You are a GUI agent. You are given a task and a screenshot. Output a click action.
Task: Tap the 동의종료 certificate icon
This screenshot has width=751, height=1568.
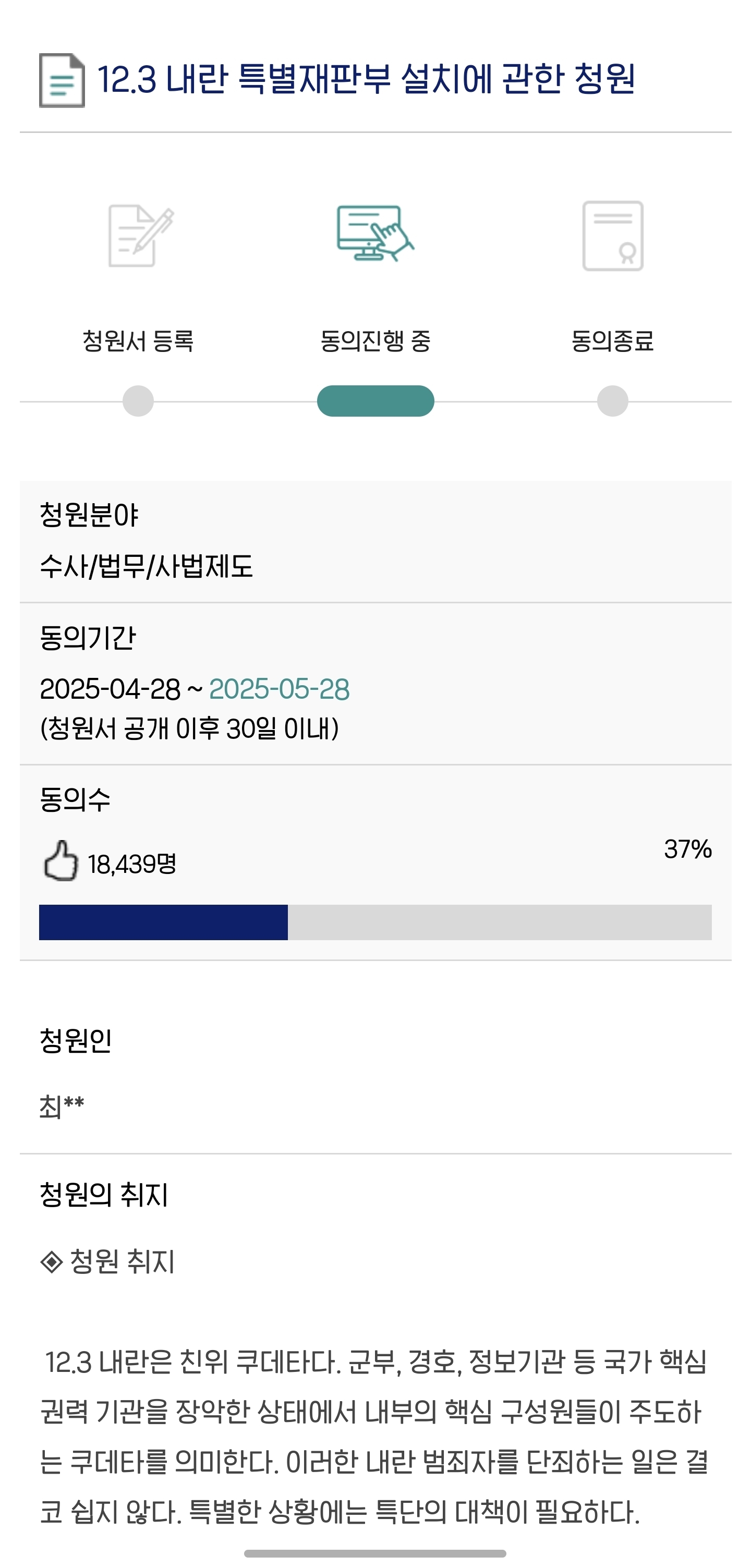coord(612,236)
